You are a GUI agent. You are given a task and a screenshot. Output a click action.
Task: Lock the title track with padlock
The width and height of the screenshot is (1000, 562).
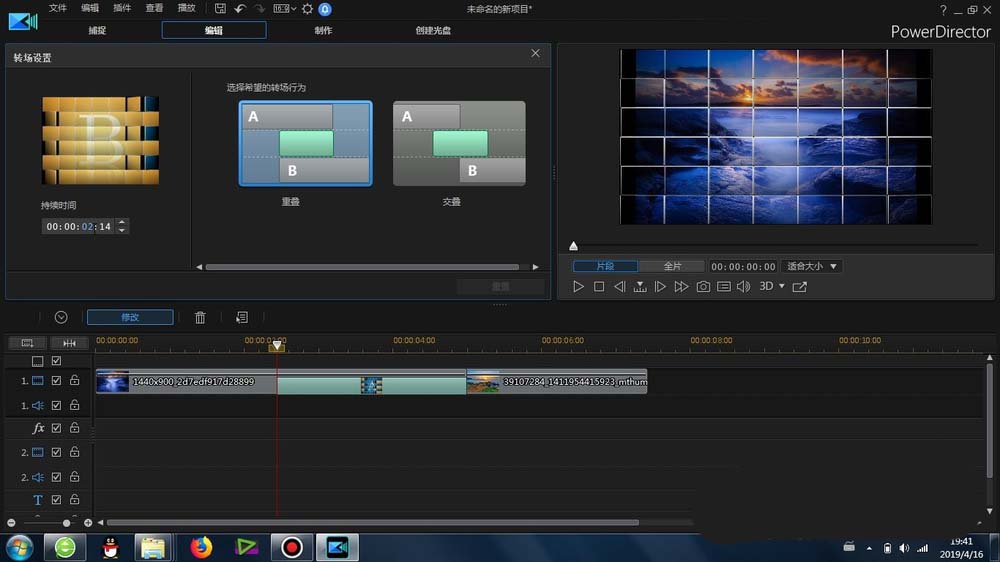click(74, 500)
